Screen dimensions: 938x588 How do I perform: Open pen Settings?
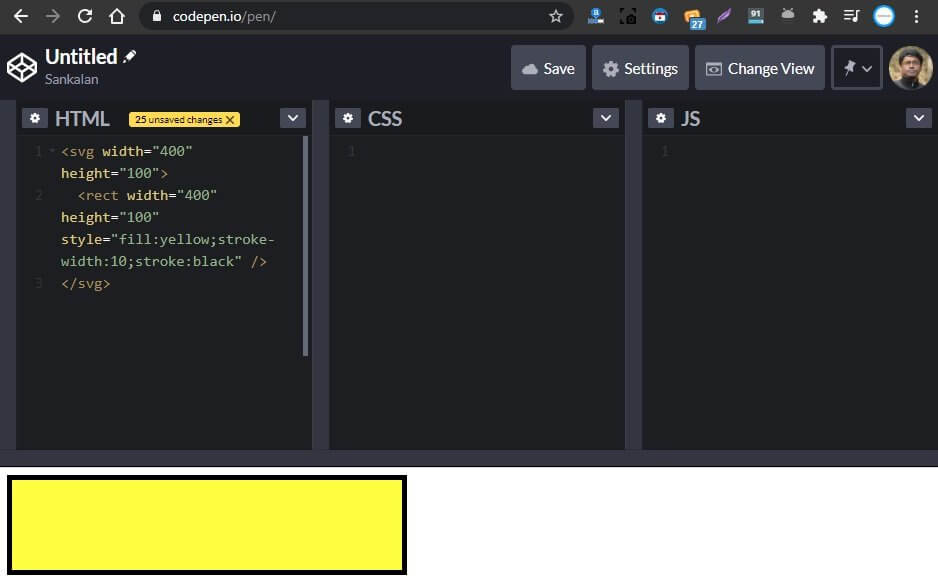pos(640,68)
